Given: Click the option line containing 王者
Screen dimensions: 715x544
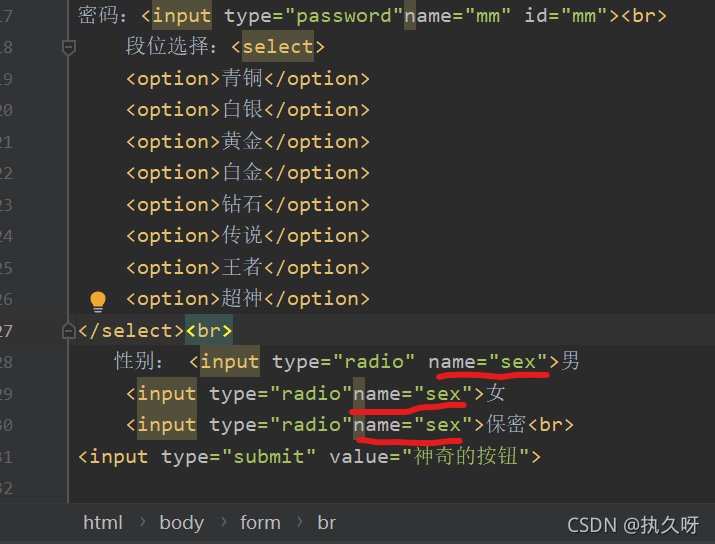Looking at the screenshot, I should (x=248, y=267).
